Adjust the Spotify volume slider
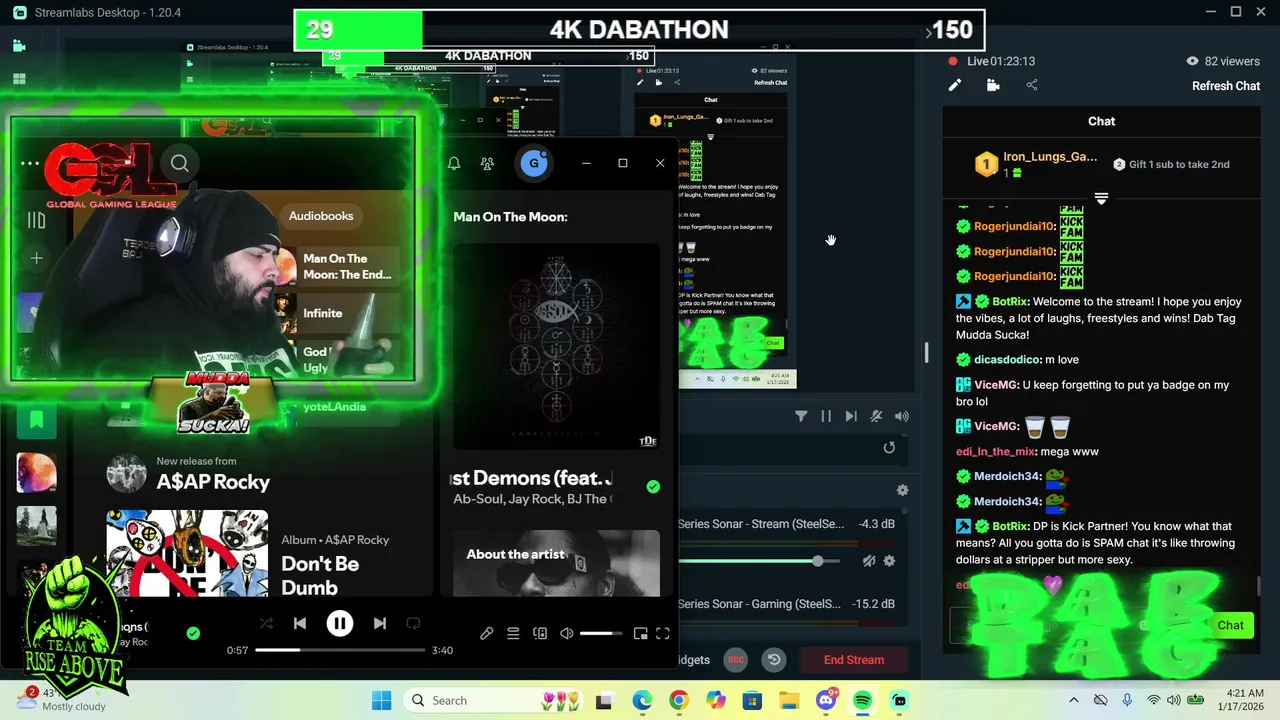 (601, 633)
